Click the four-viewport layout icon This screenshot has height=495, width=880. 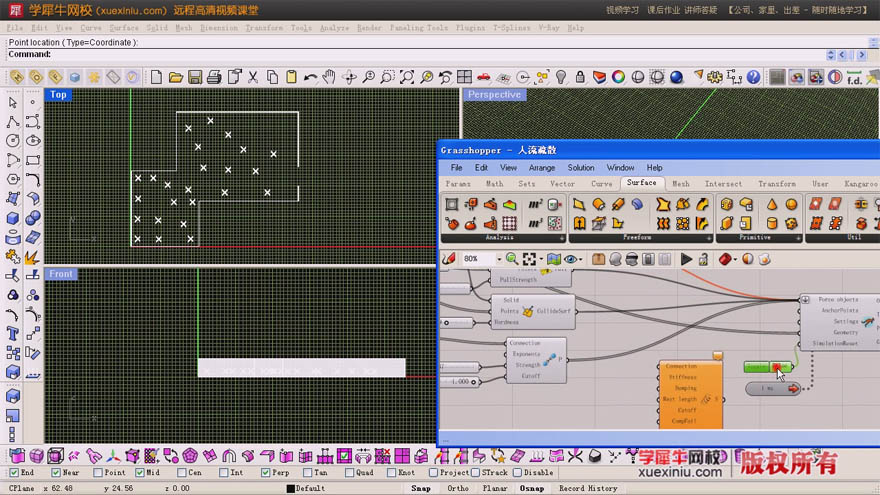coord(464,77)
